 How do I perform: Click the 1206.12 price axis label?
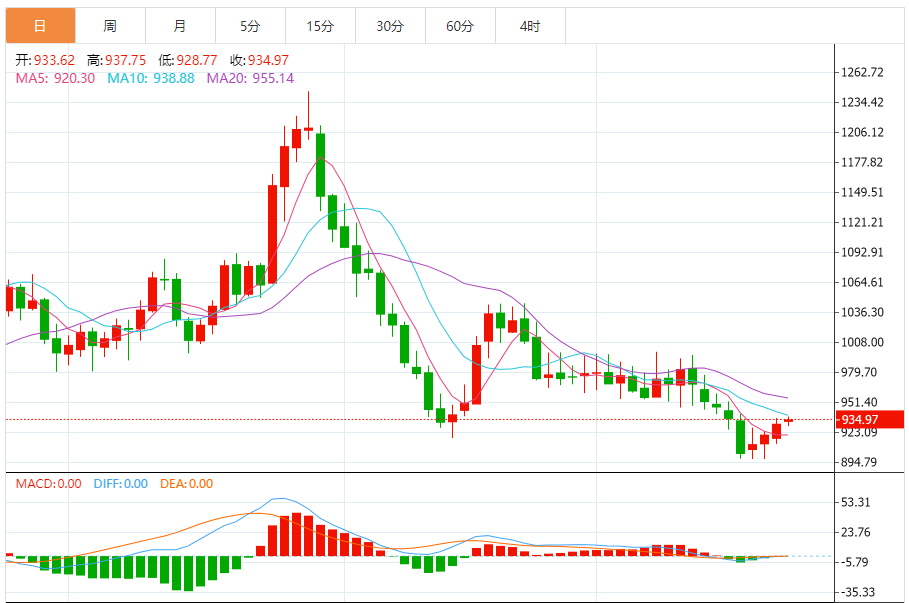click(x=862, y=132)
